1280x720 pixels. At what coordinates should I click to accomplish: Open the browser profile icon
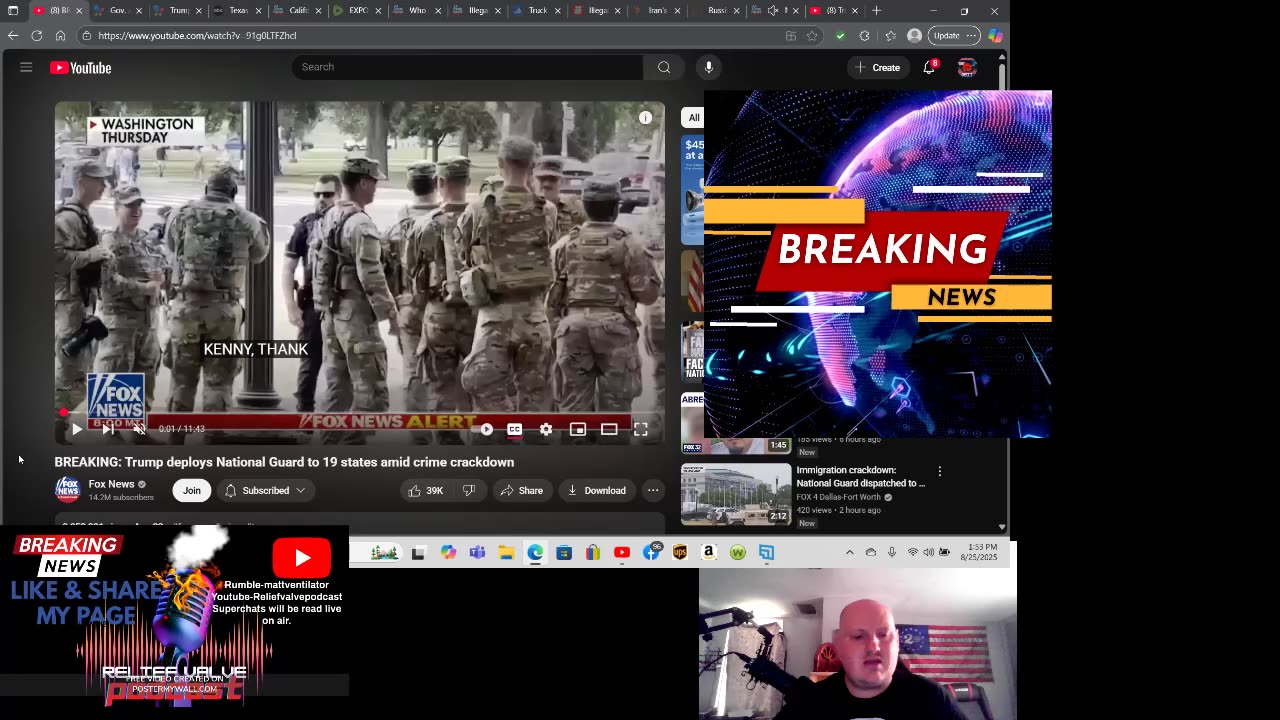point(914,35)
